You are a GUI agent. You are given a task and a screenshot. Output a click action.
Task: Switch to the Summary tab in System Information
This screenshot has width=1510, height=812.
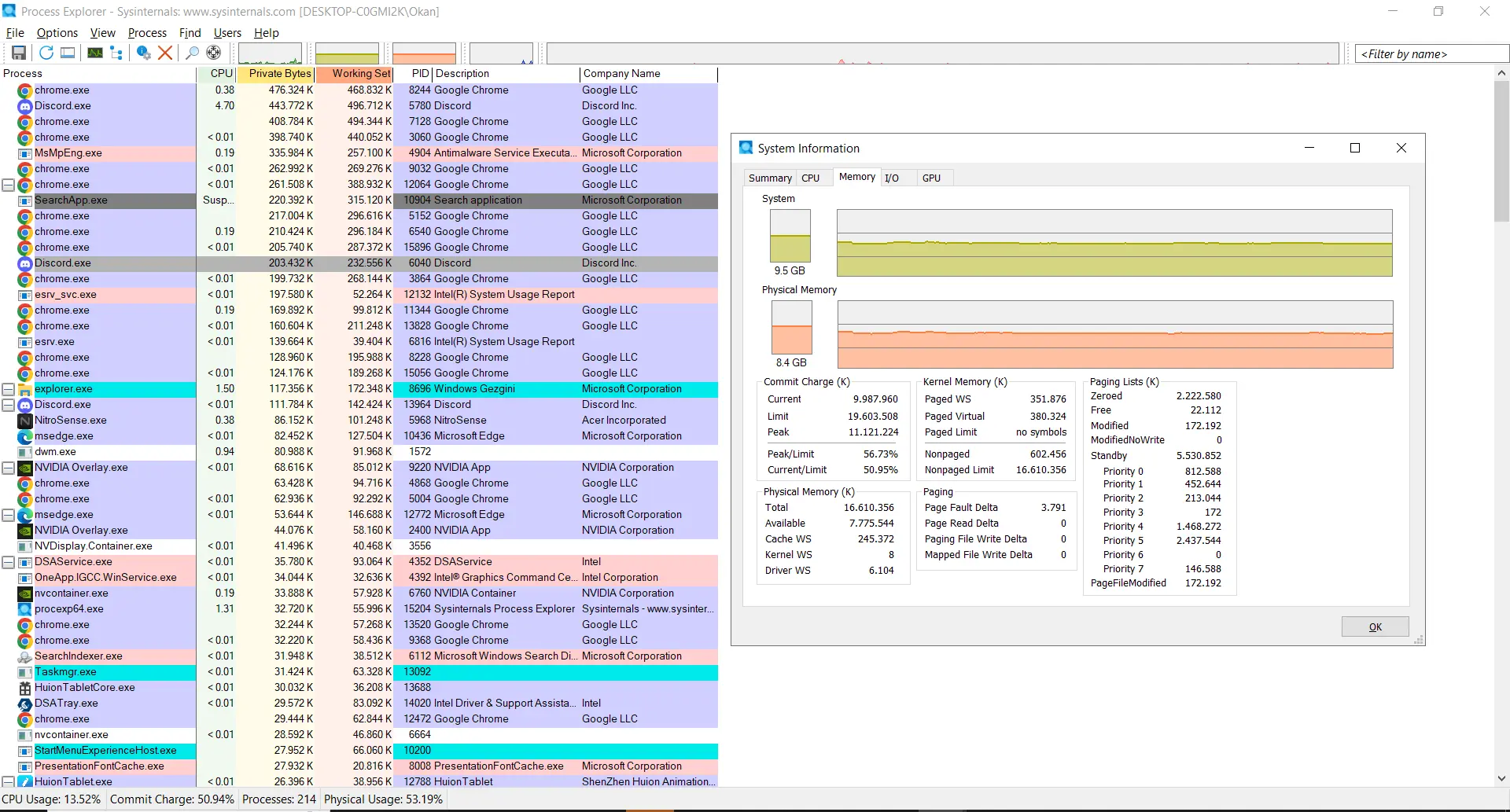(x=770, y=178)
